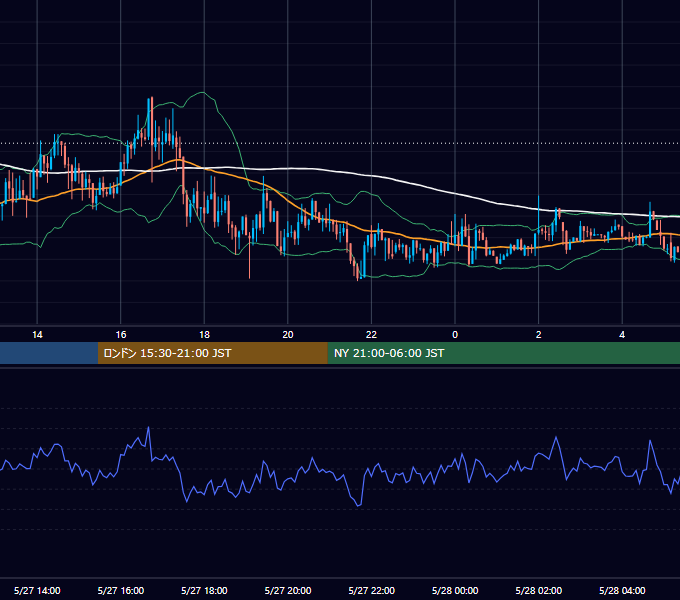Click the 5/27 14:00 time label
This screenshot has height=600, width=680.
37,590
